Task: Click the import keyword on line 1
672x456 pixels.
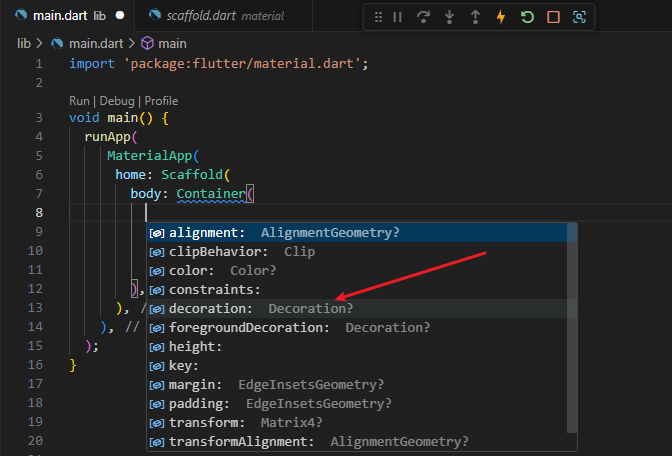Action: (x=92, y=64)
